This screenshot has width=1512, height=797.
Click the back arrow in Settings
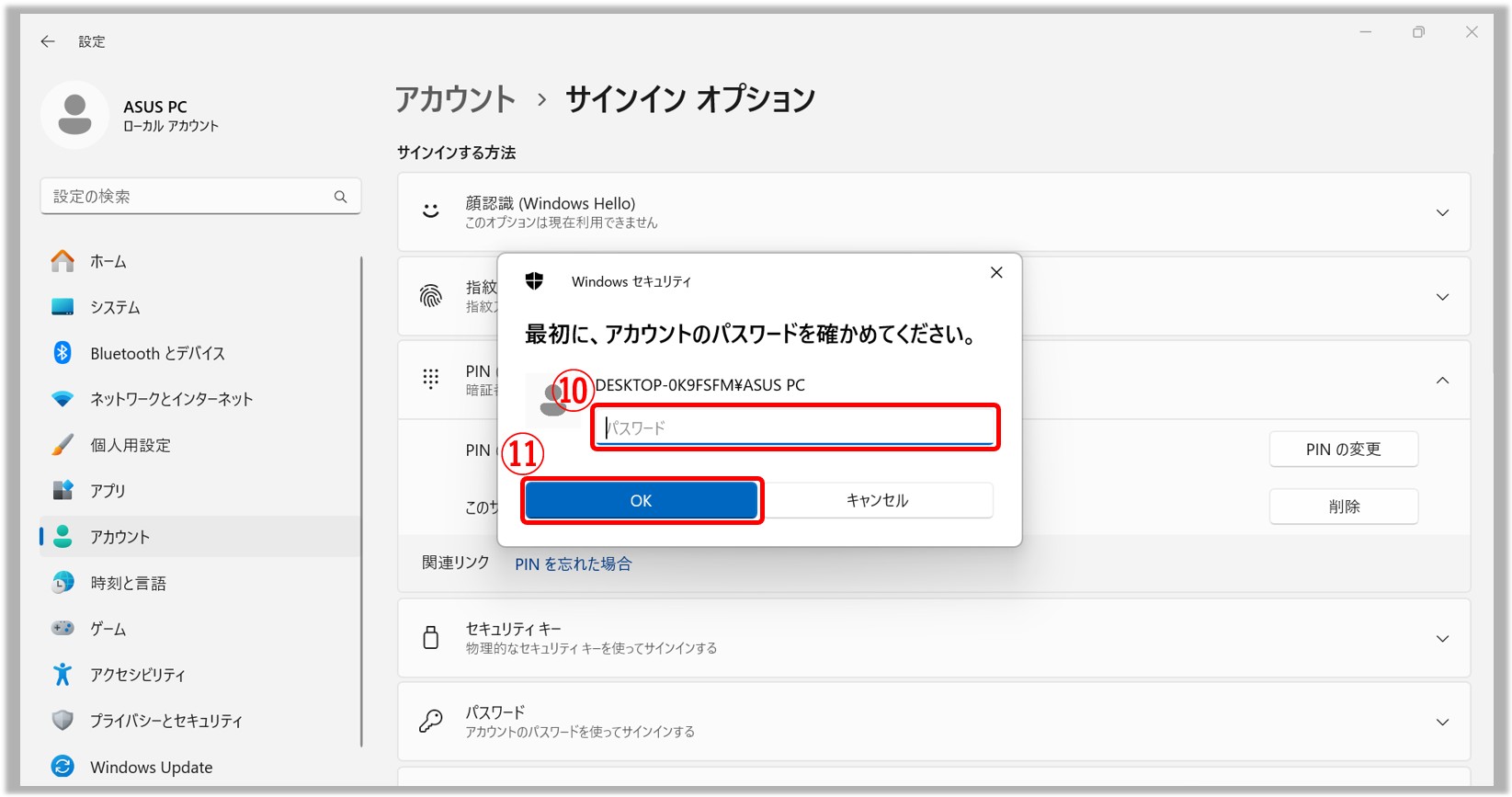pos(48,41)
